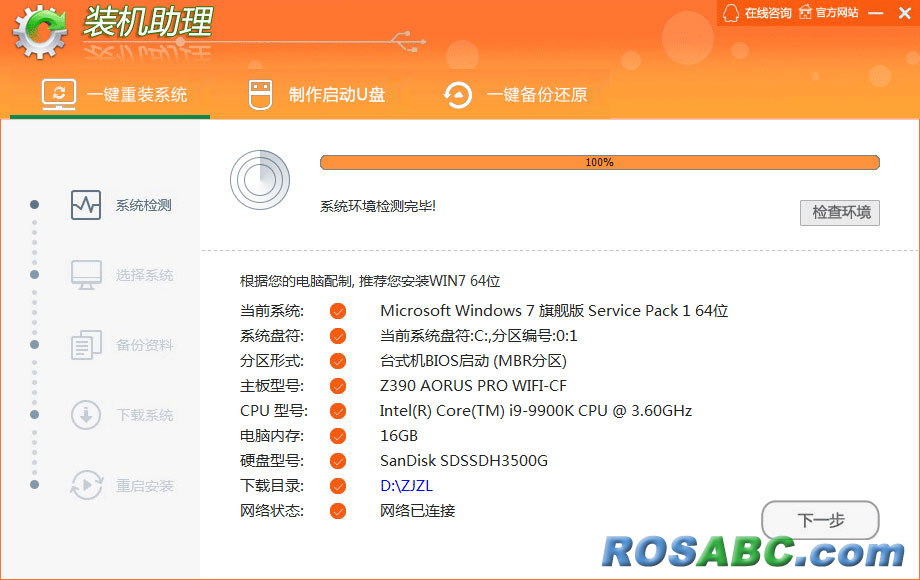Click the 主板型号: label
Screen dimensions: 920x580
(x=272, y=386)
